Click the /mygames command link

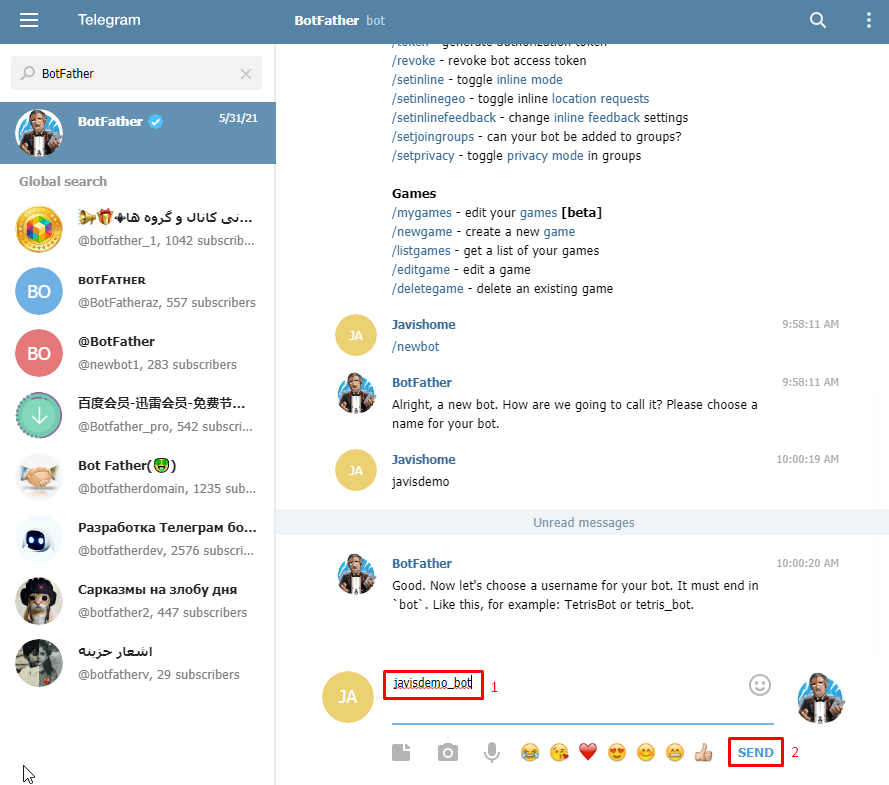pos(422,213)
